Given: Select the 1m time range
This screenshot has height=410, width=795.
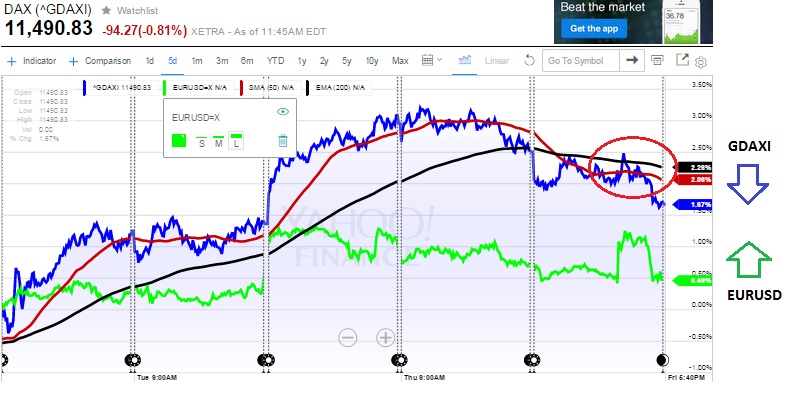Looking at the screenshot, I should tap(197, 61).
